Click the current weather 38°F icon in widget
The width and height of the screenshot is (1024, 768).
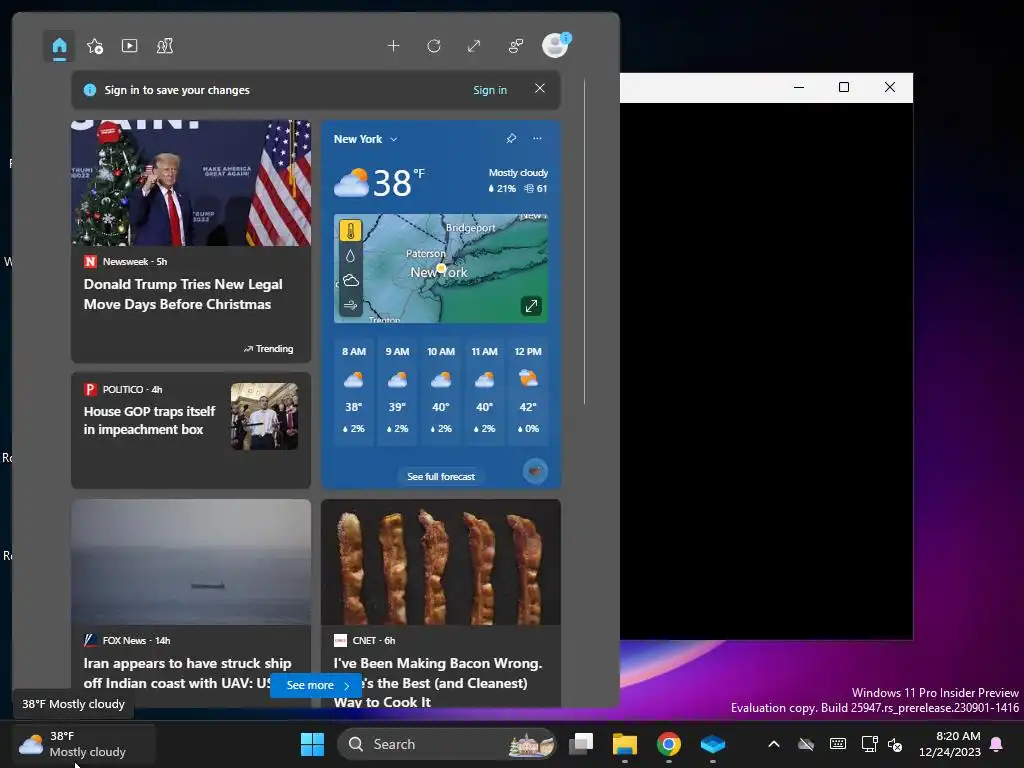(x=351, y=183)
